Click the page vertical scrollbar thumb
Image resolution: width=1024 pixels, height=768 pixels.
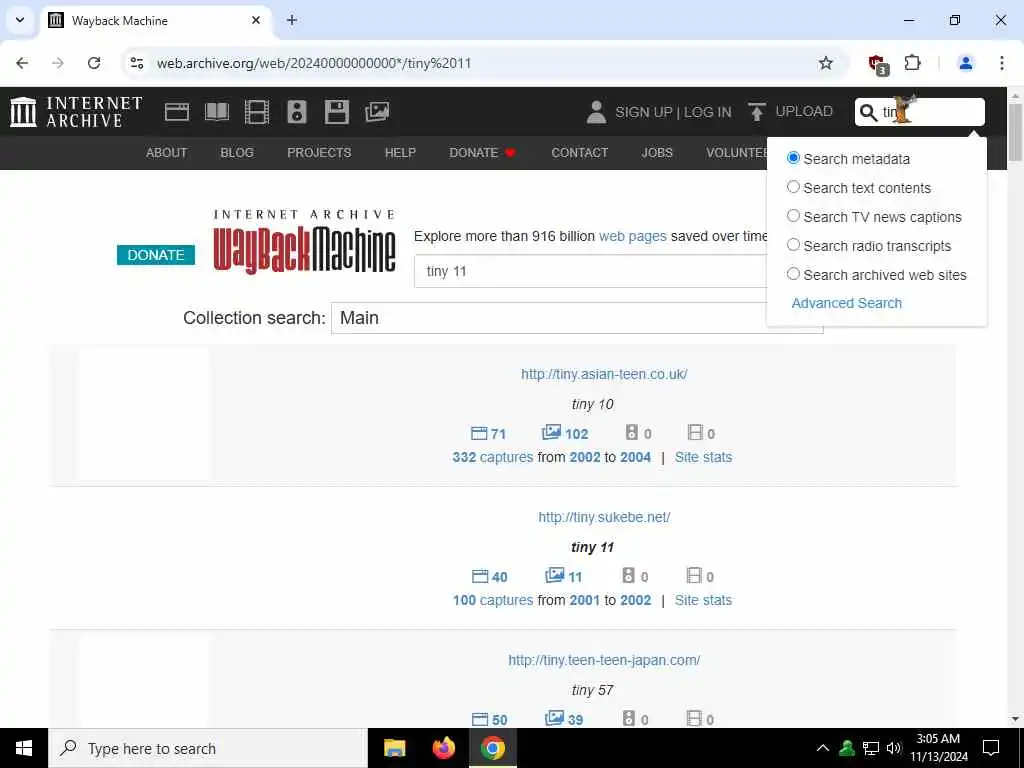[x=1015, y=131]
